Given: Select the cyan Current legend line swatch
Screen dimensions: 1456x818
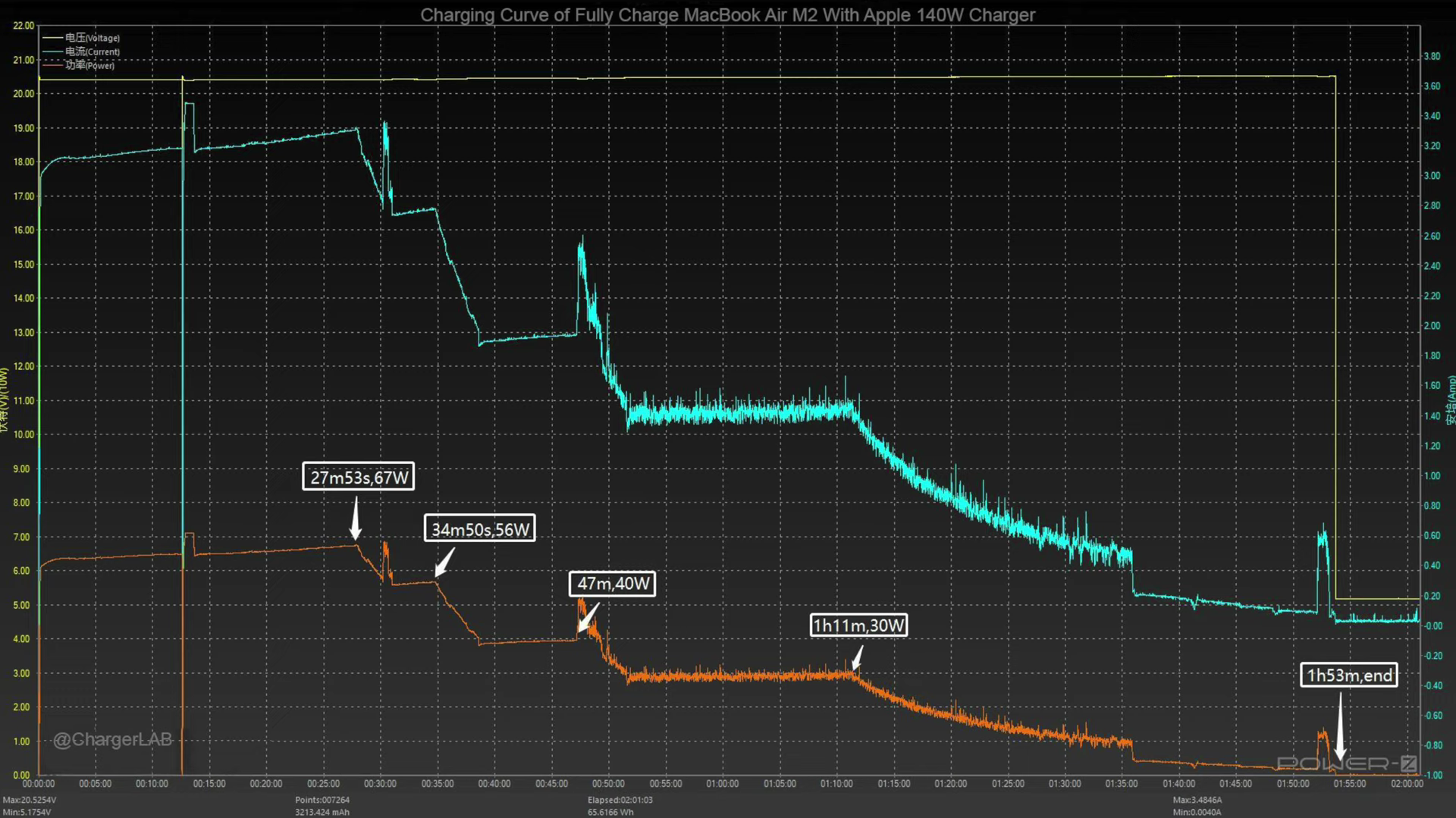Looking at the screenshot, I should (52, 52).
